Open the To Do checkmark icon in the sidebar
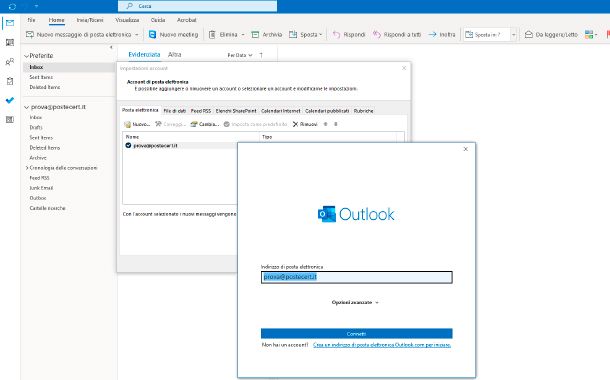The image size is (610, 380). click(10, 100)
